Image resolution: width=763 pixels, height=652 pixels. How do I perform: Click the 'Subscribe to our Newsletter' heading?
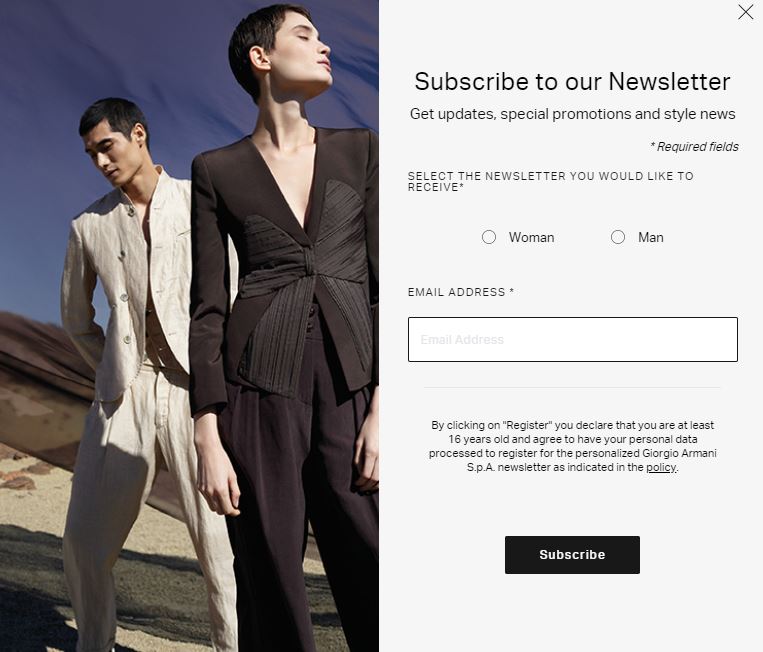572,81
